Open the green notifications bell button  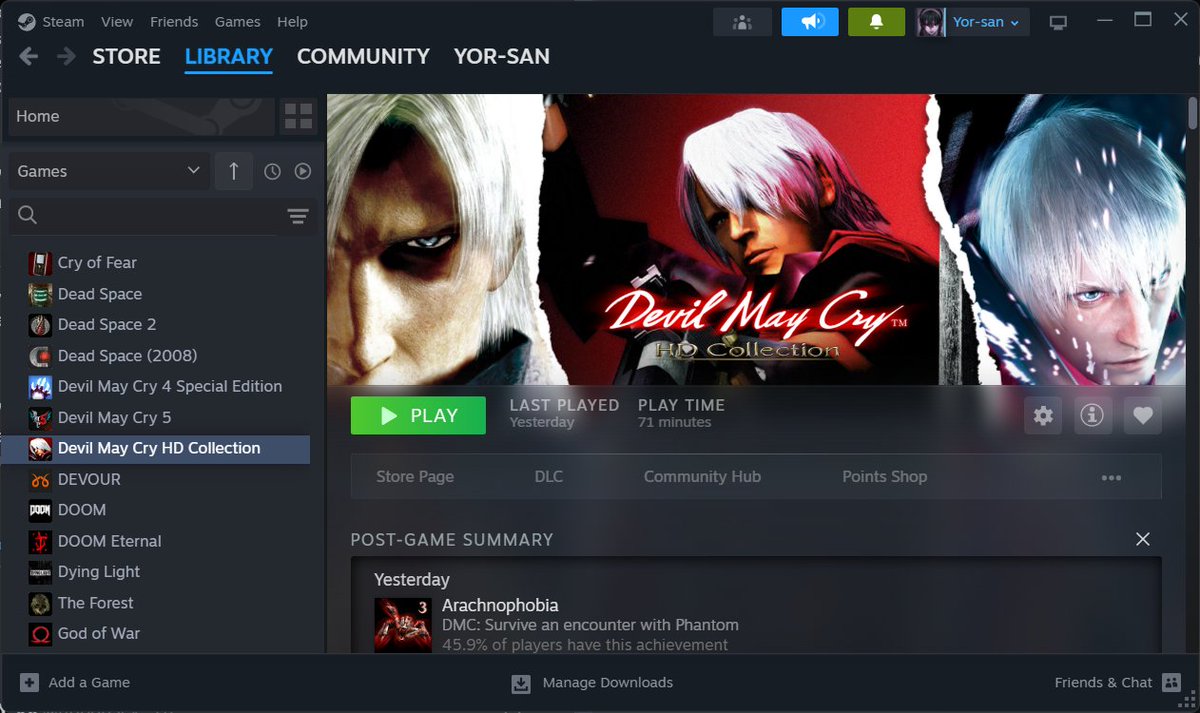[x=877, y=22]
